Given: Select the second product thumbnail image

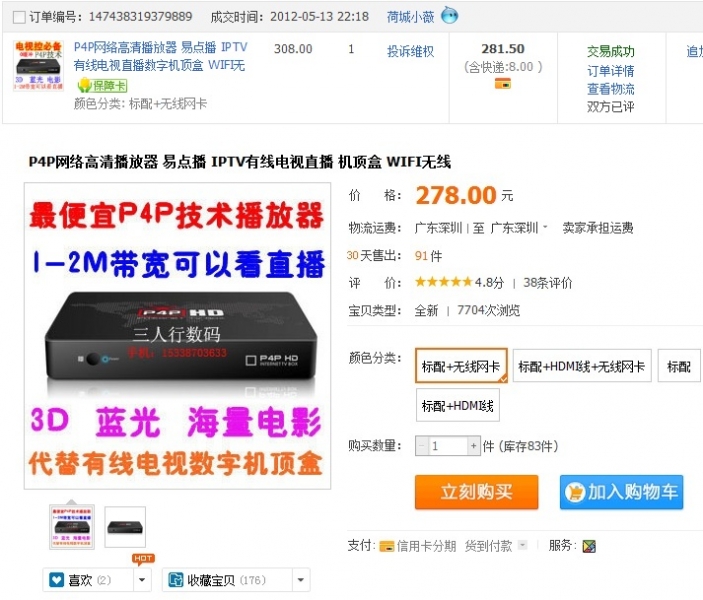Looking at the screenshot, I should click(x=125, y=527).
